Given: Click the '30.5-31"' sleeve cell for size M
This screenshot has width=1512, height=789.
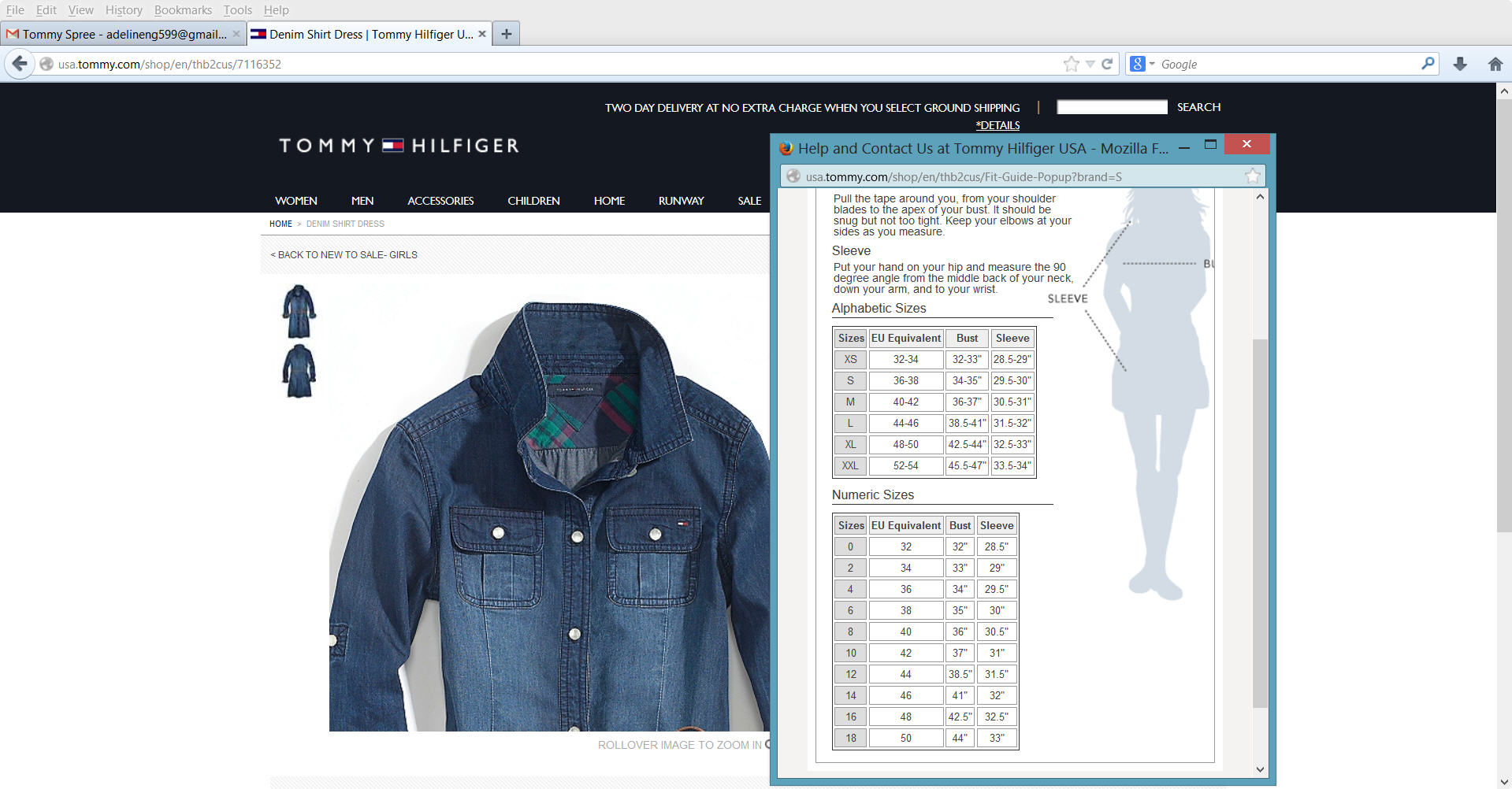Looking at the screenshot, I should [1012, 402].
